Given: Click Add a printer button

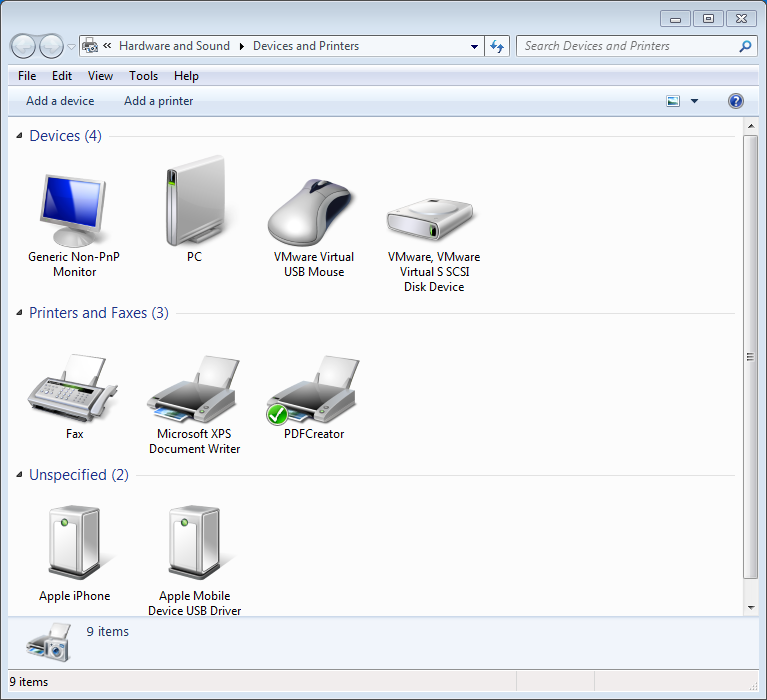Looking at the screenshot, I should click(x=158, y=101).
